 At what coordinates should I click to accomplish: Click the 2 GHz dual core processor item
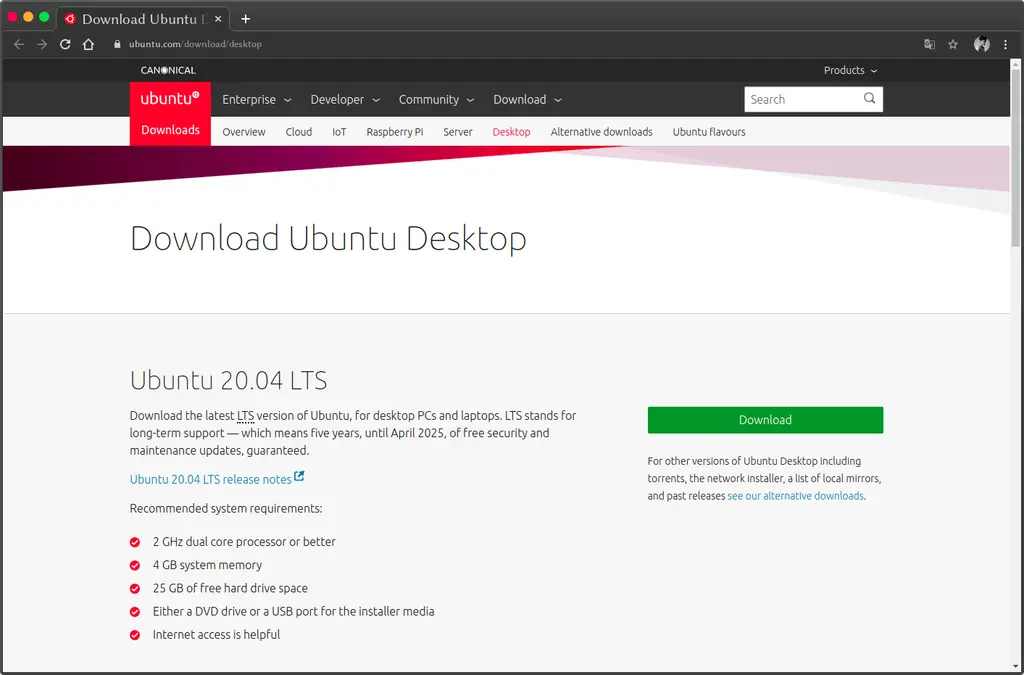244,542
